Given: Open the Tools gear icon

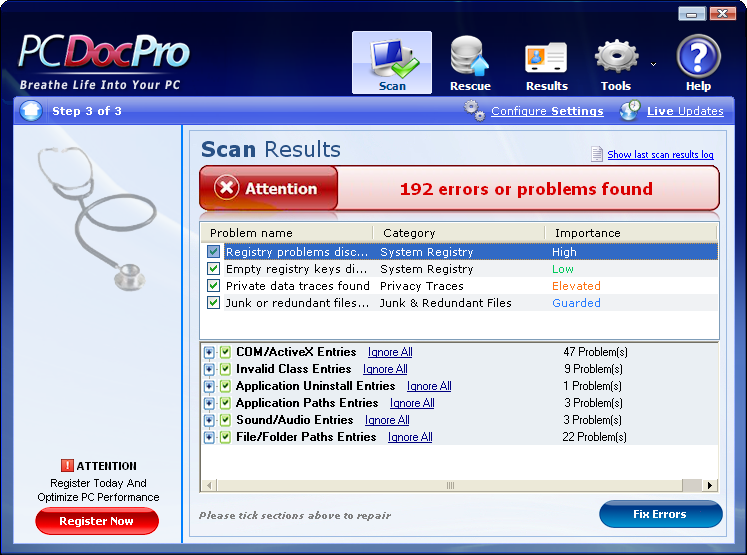Looking at the screenshot, I should (x=616, y=57).
